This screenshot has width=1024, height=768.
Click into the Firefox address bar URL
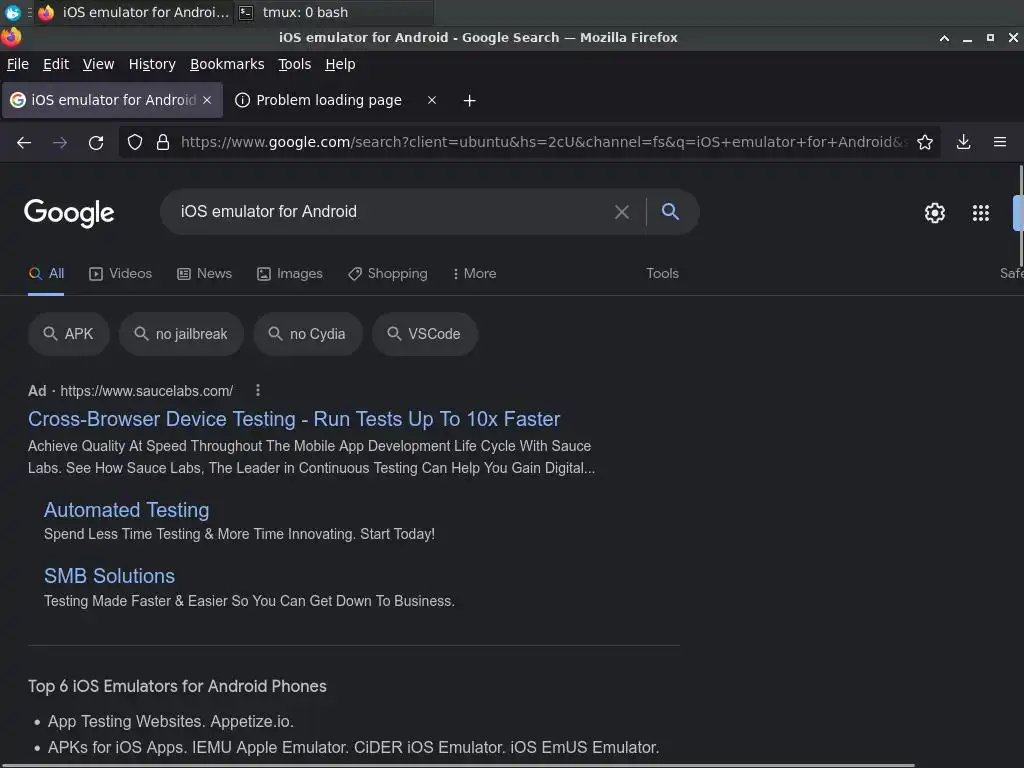[x=543, y=142]
